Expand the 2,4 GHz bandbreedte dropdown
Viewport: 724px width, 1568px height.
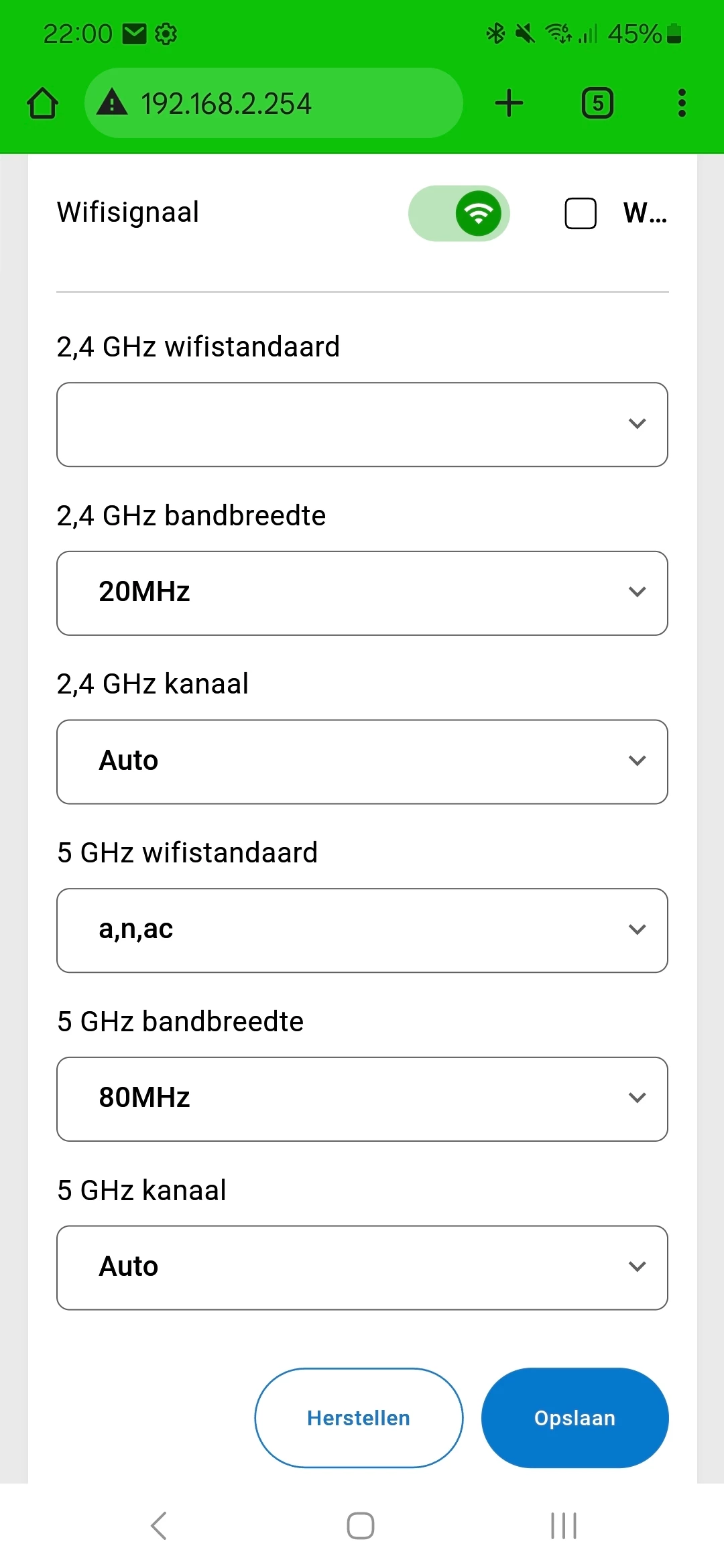[362, 593]
